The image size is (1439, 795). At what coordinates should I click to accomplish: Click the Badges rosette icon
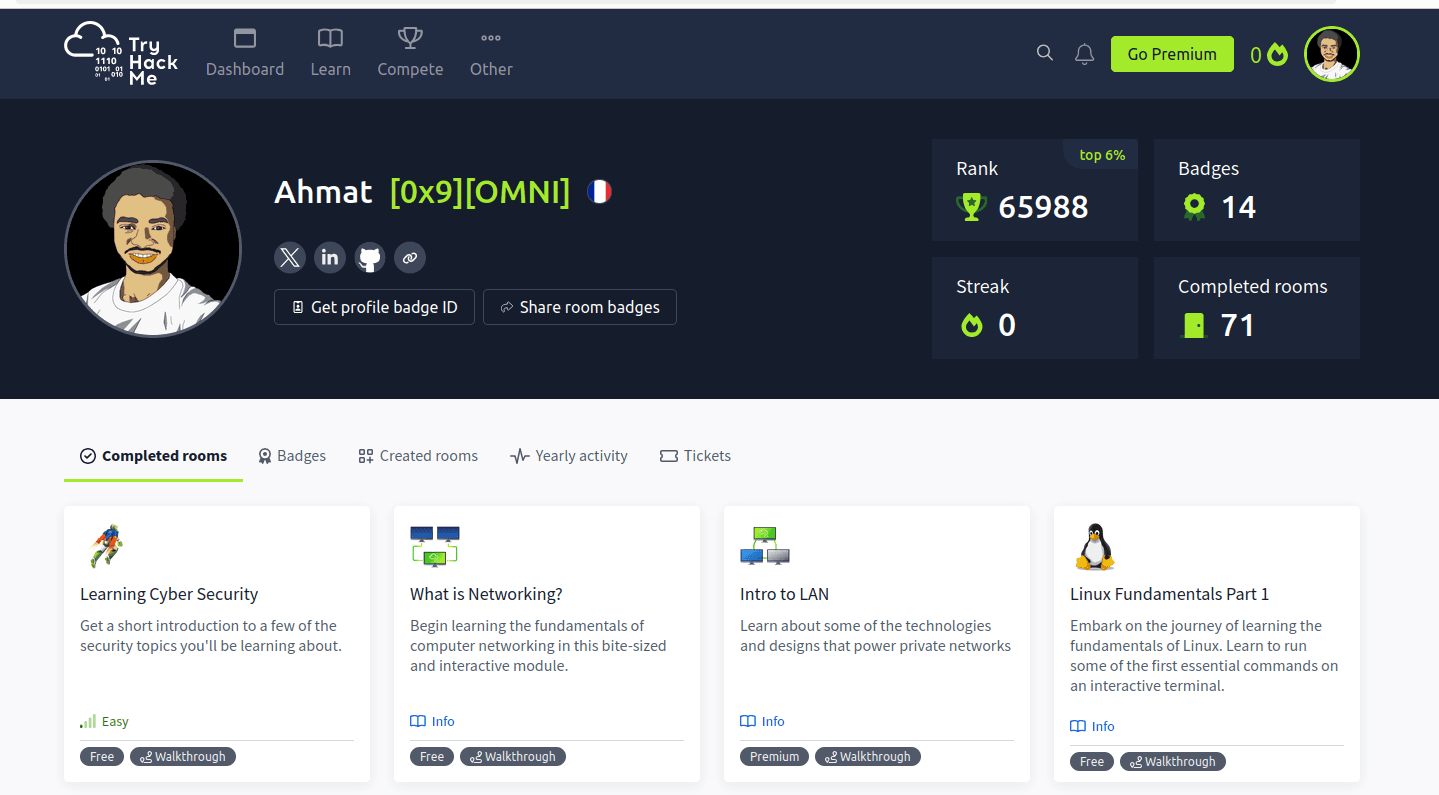[x=1193, y=207]
